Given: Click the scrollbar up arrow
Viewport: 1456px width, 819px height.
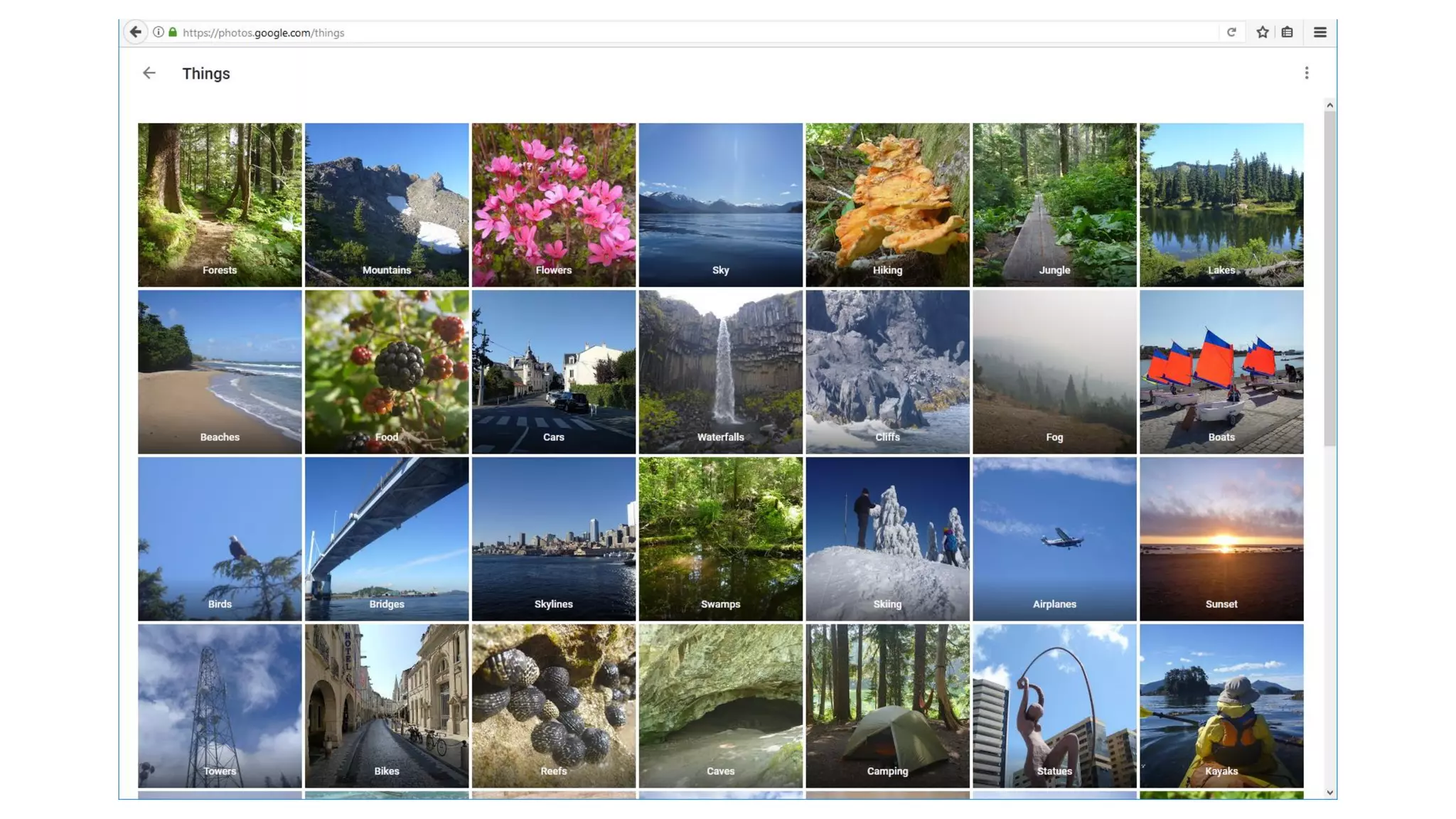Looking at the screenshot, I should 1329,105.
